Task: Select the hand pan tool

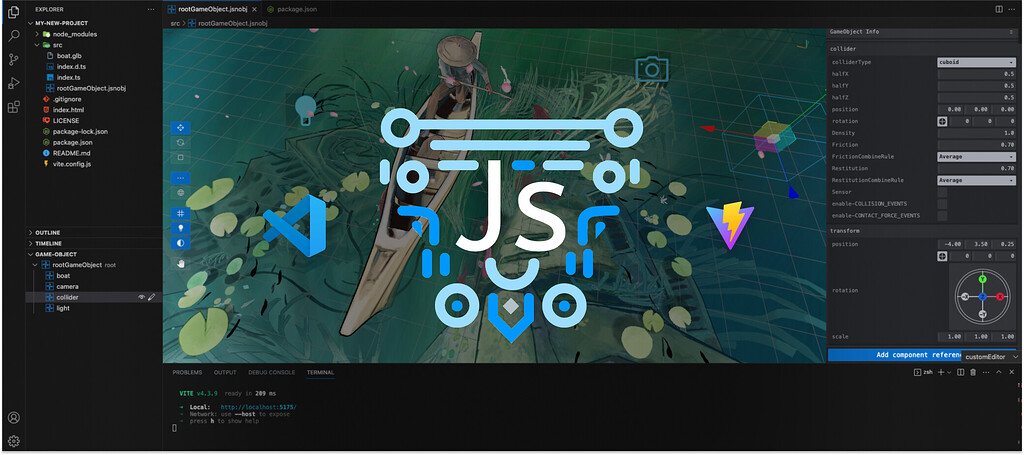Action: (180, 263)
